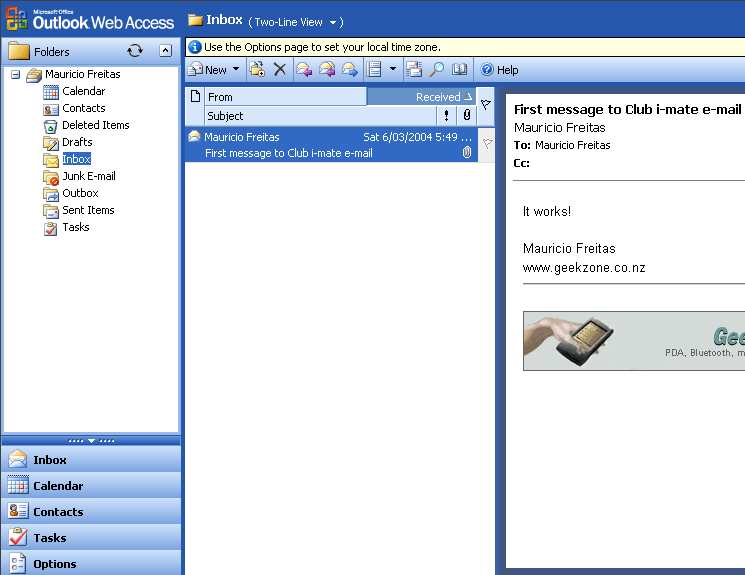Click the Geekzone PDA banner image

[x=634, y=341]
